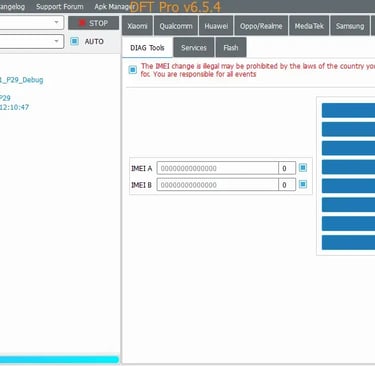This screenshot has width=375, height=366.
Task: Click the red STOP button
Action: tap(93, 23)
